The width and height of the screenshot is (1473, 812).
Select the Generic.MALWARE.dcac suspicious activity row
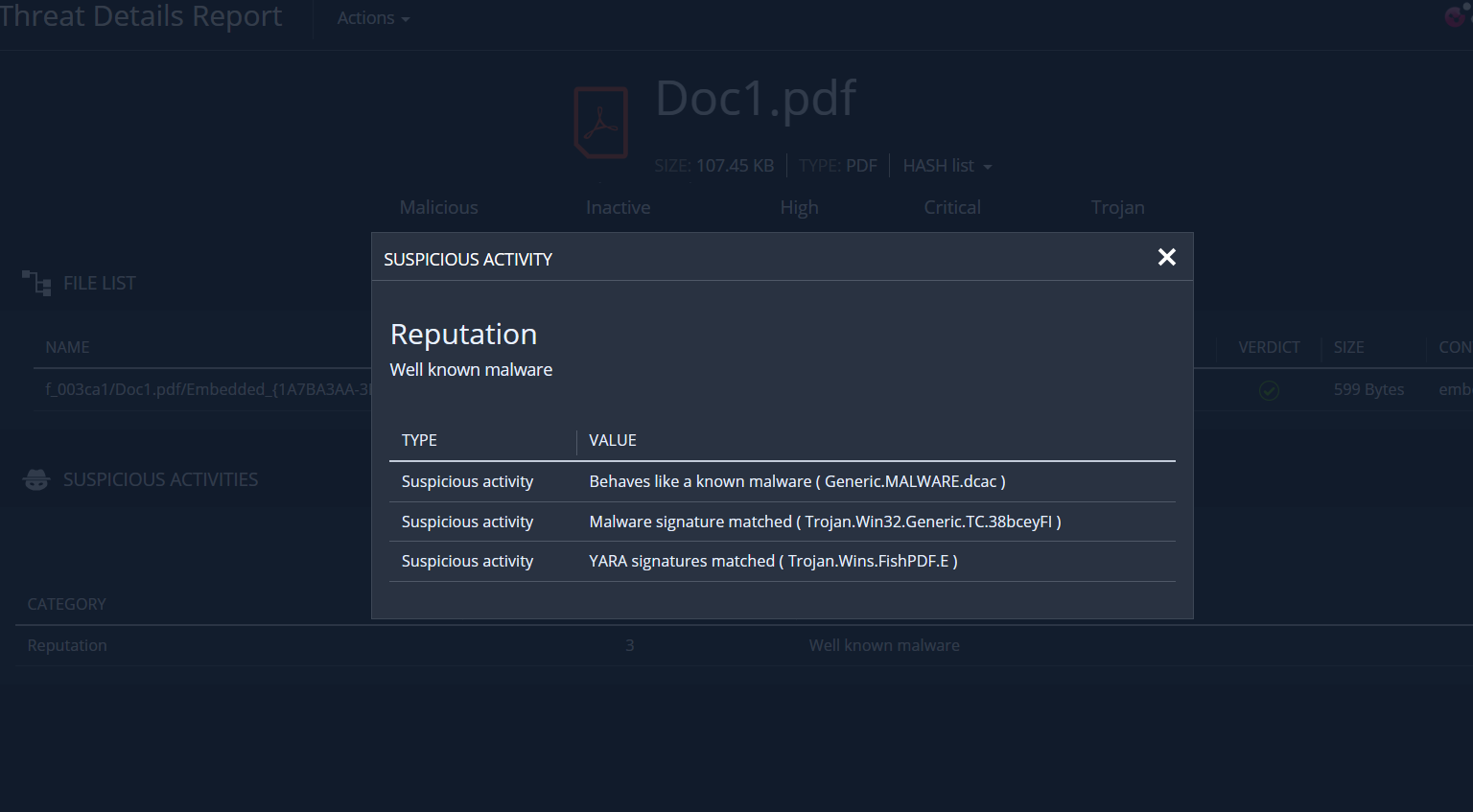[x=782, y=481]
